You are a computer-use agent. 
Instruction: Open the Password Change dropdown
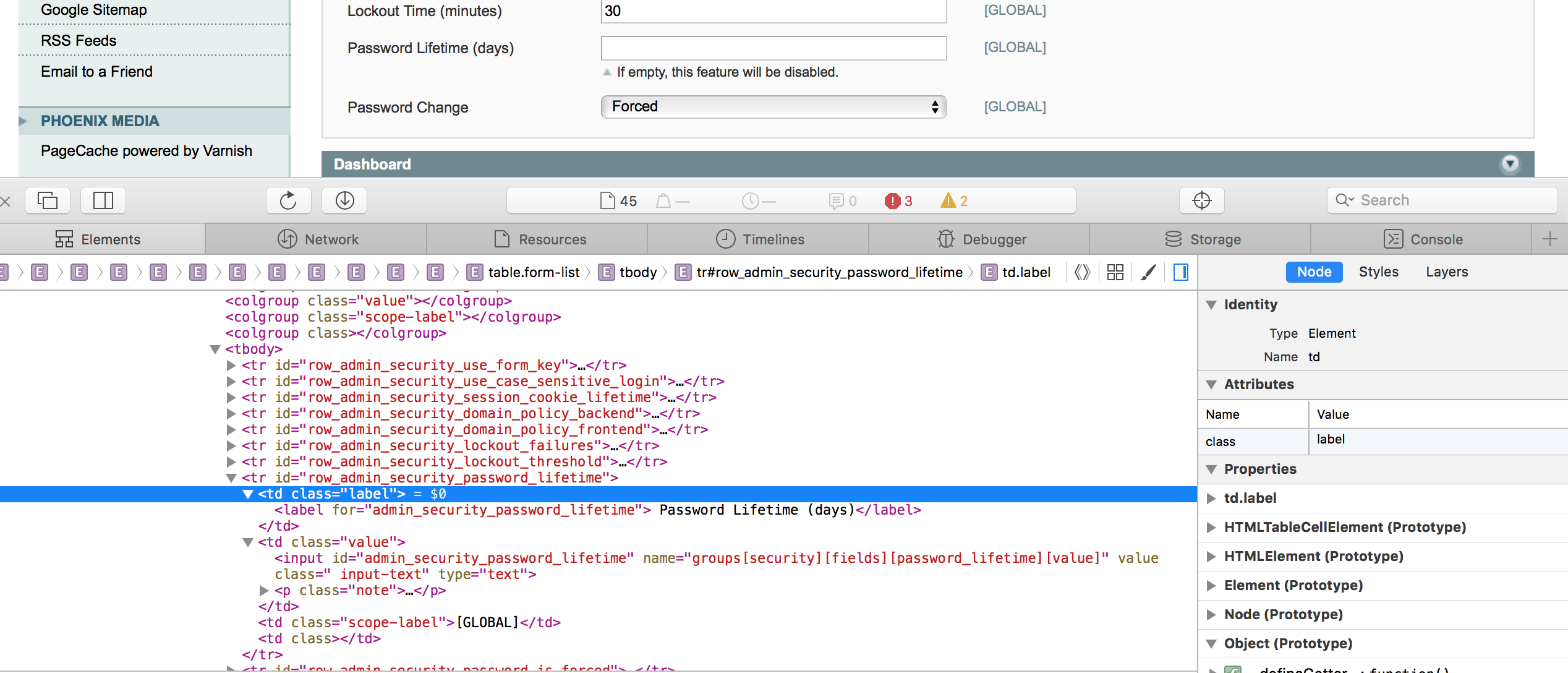click(x=773, y=106)
